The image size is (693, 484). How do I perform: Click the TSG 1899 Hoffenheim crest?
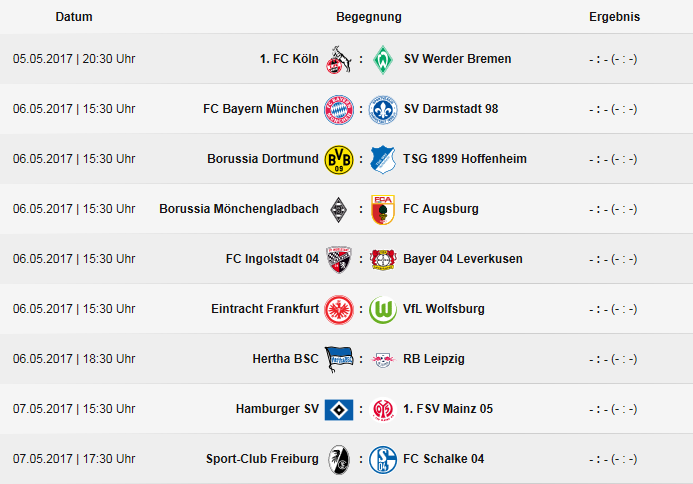coord(383,159)
